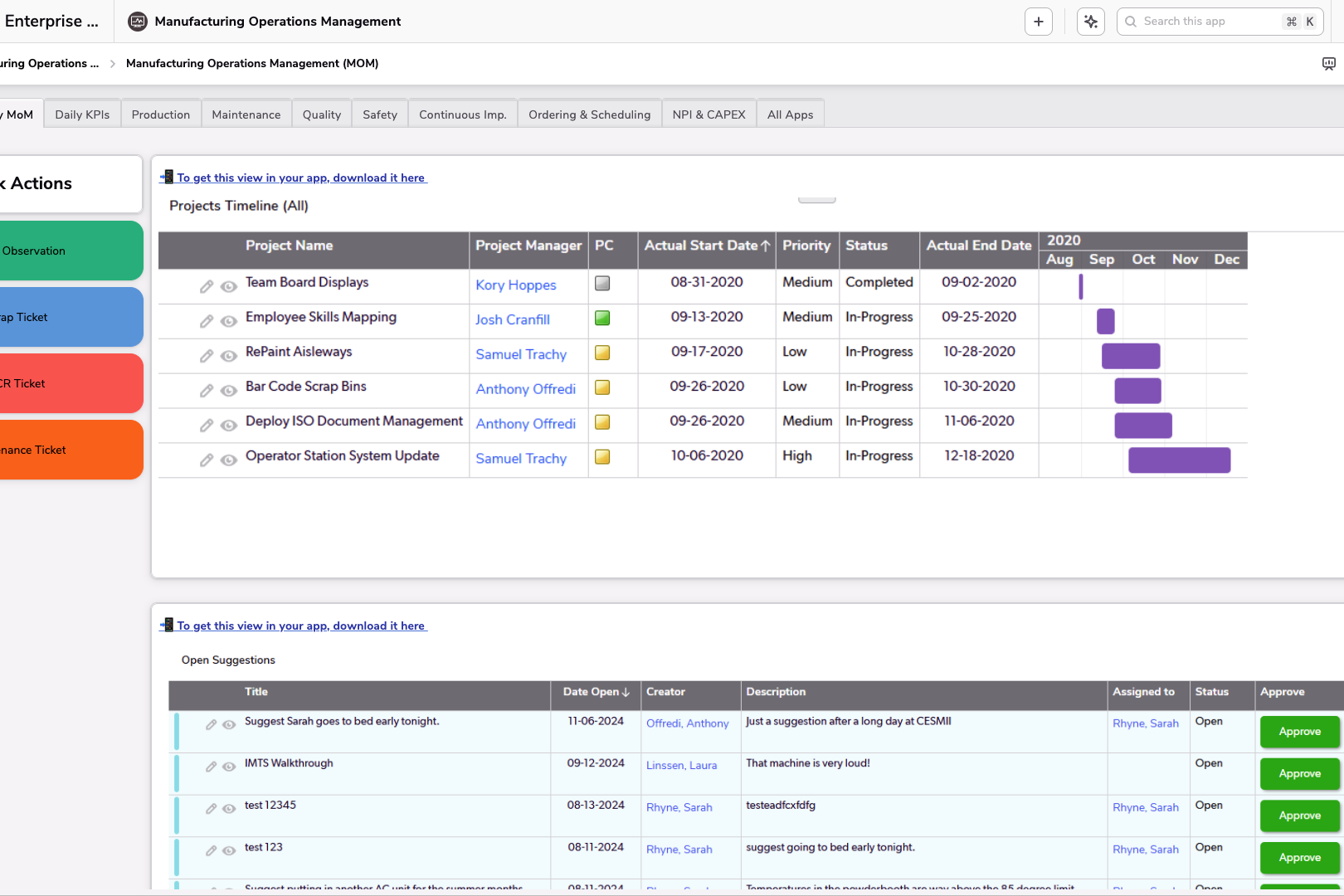Edit the RePaint Aisleways project record

pos(207,357)
